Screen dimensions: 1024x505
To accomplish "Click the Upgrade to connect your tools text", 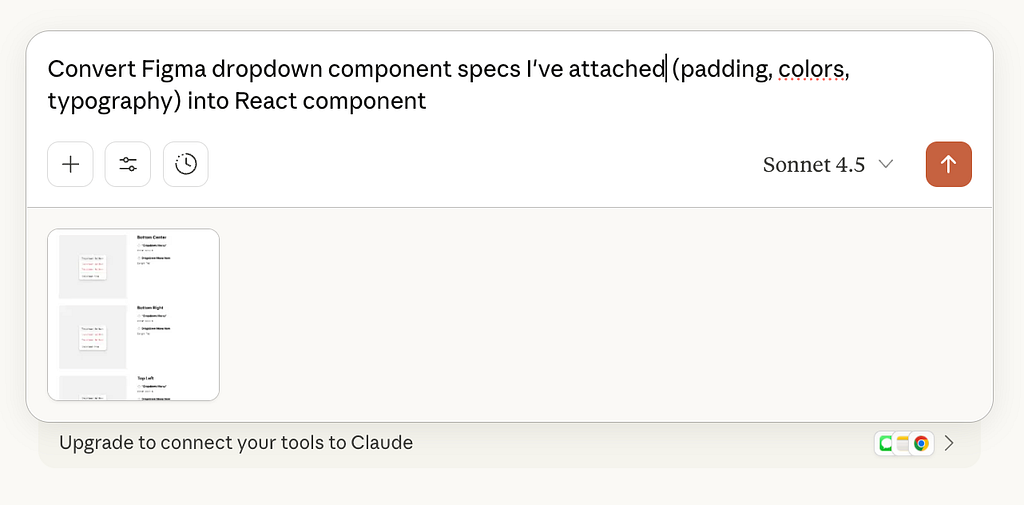I will coord(236,443).
